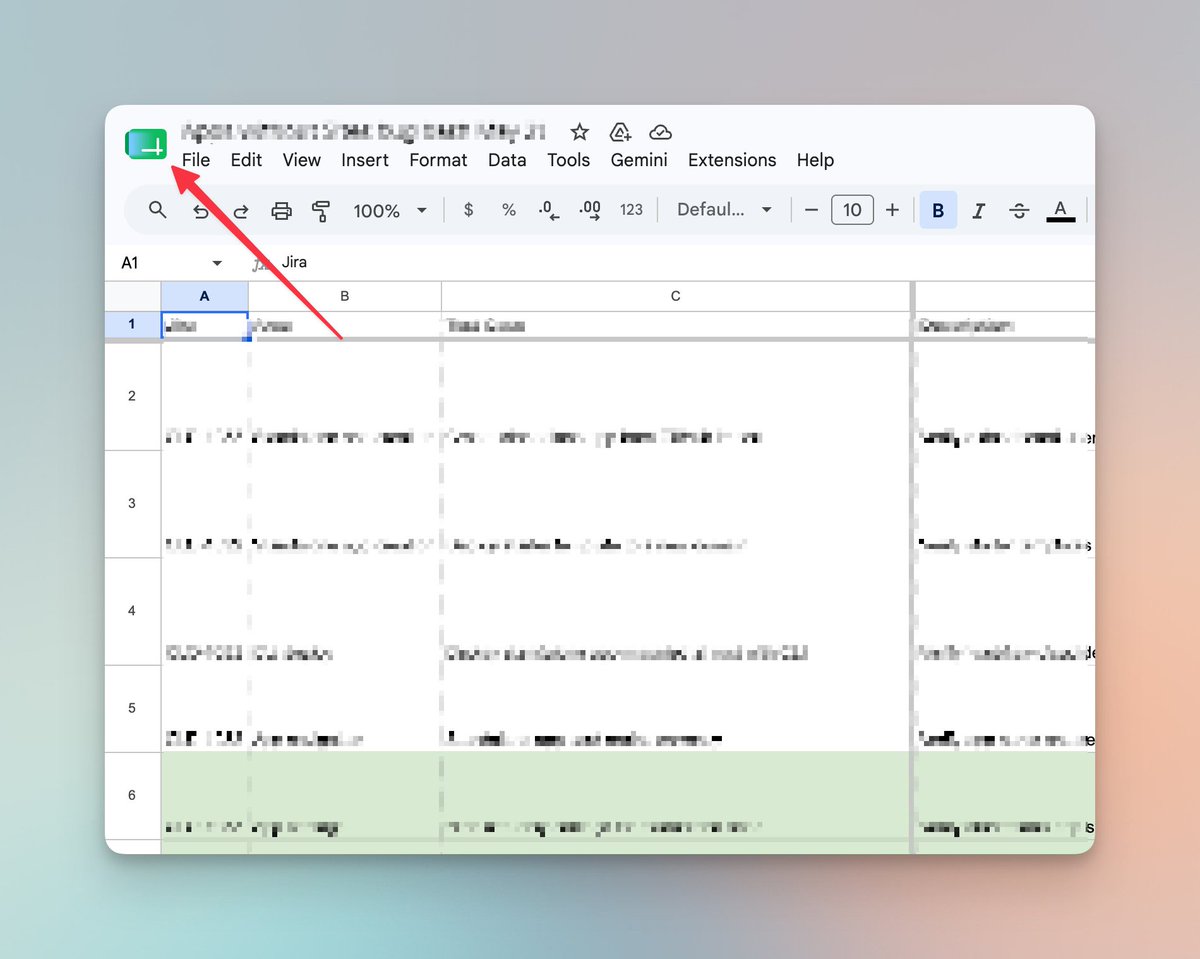Format cell as percent
The image size is (1200, 959).
(x=509, y=210)
